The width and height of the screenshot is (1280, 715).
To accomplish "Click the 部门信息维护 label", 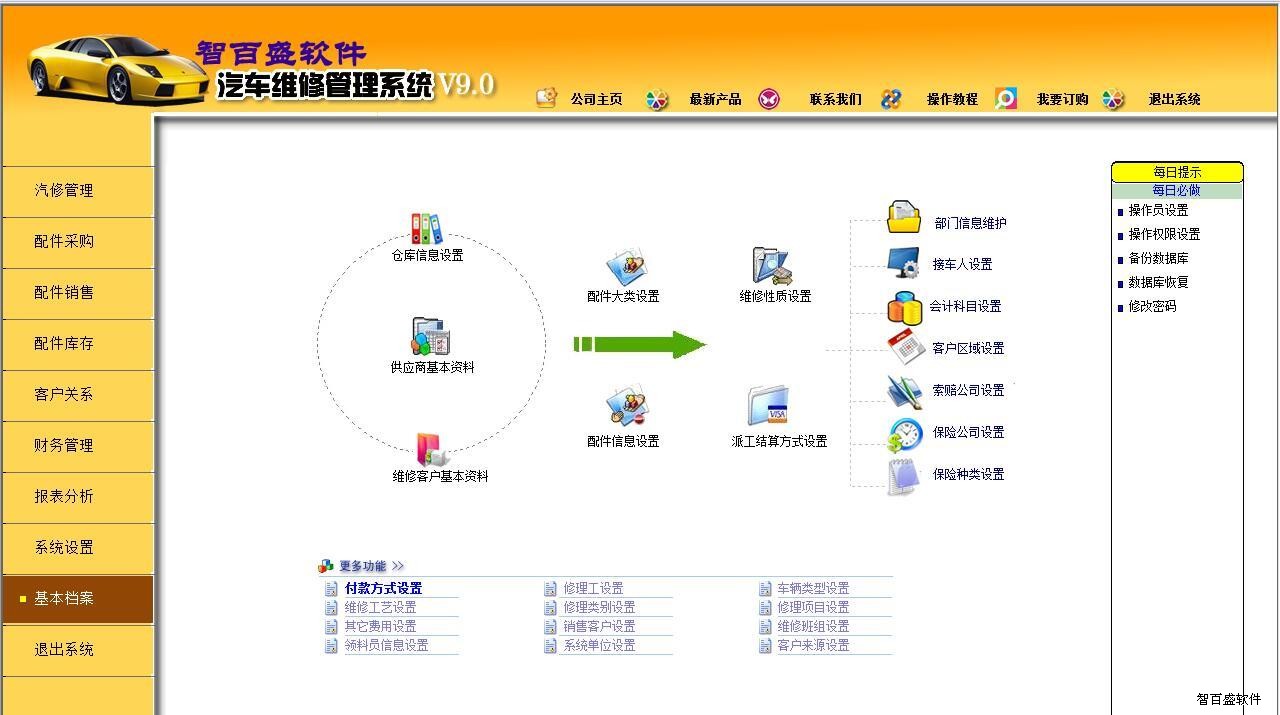I will [970, 224].
